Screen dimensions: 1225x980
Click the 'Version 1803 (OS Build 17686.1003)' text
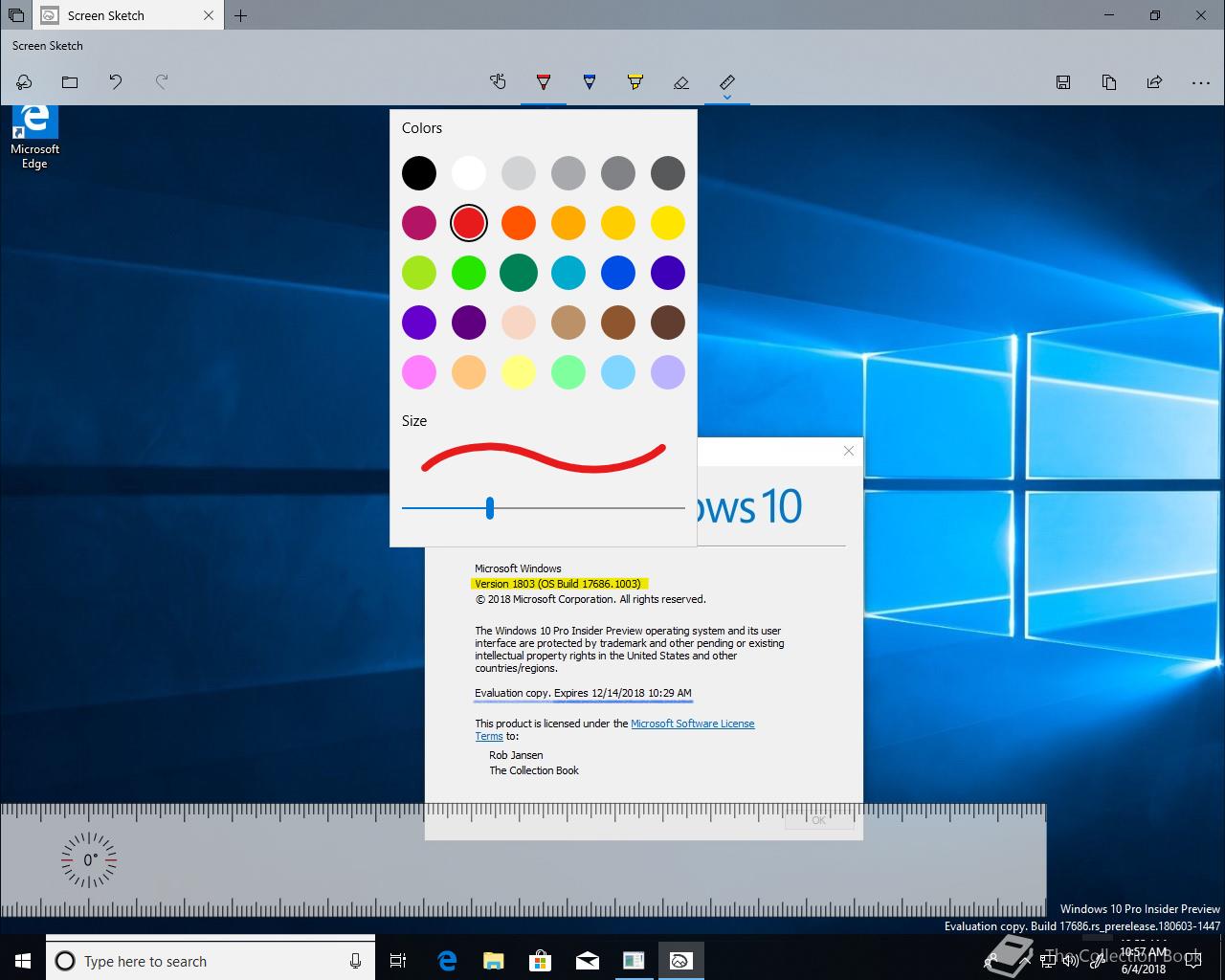click(x=558, y=584)
